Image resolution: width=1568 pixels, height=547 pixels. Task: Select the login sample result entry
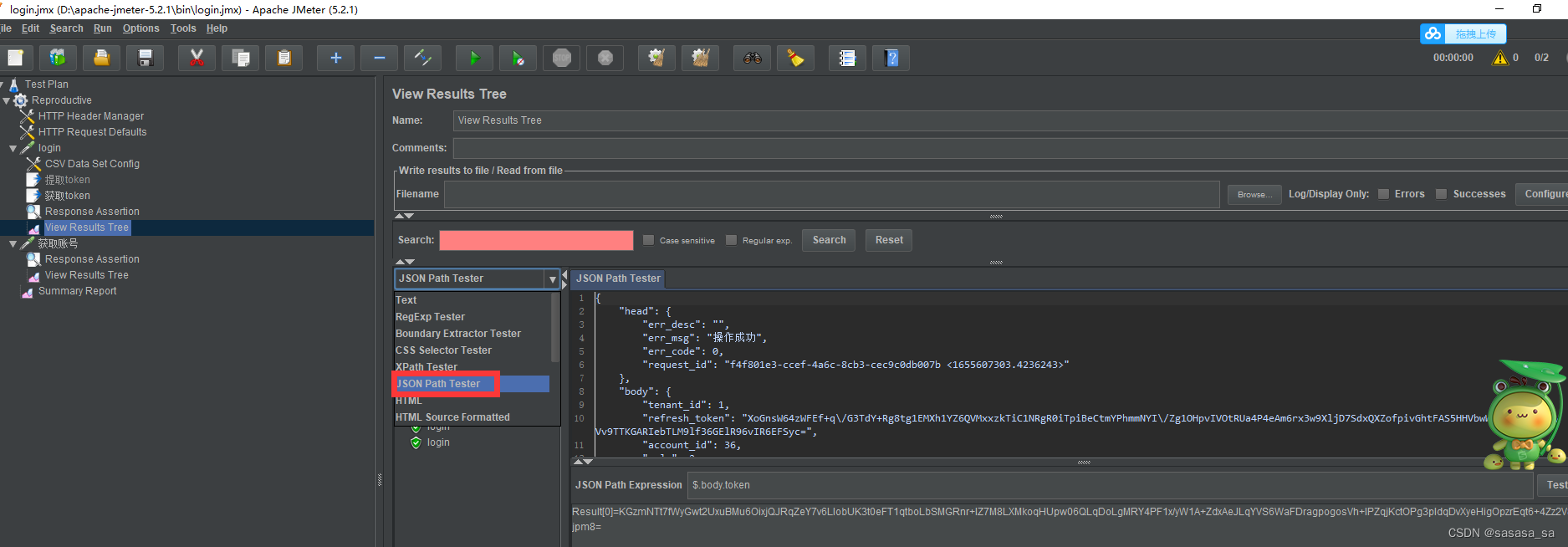click(438, 442)
